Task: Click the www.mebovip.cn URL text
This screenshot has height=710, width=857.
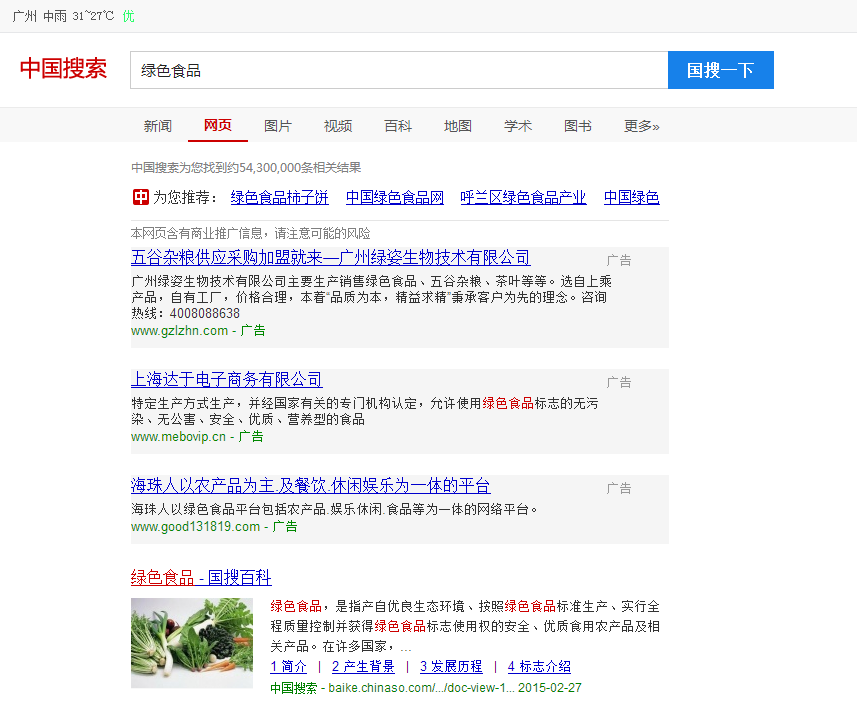Action: pos(178,437)
